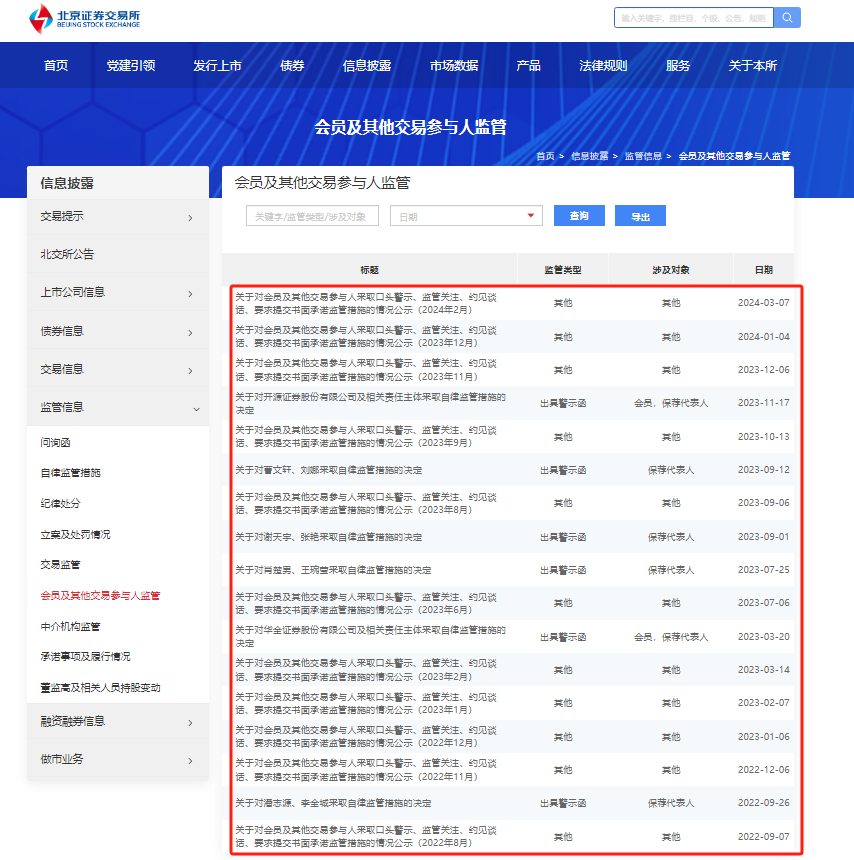Go to 首页 in the breadcrumb
Screen dimensions: 854x860
[x=545, y=156]
